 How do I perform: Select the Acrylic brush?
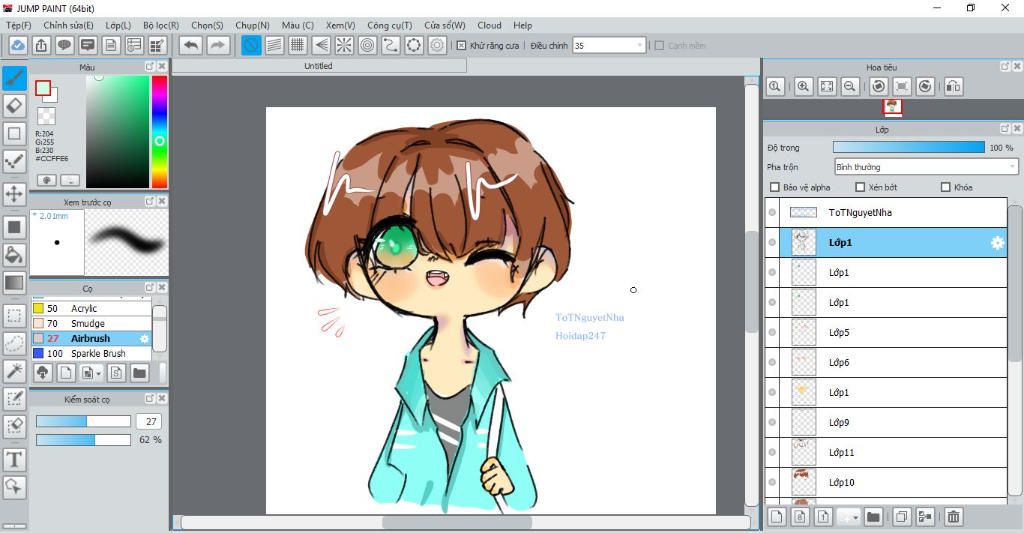(91, 308)
